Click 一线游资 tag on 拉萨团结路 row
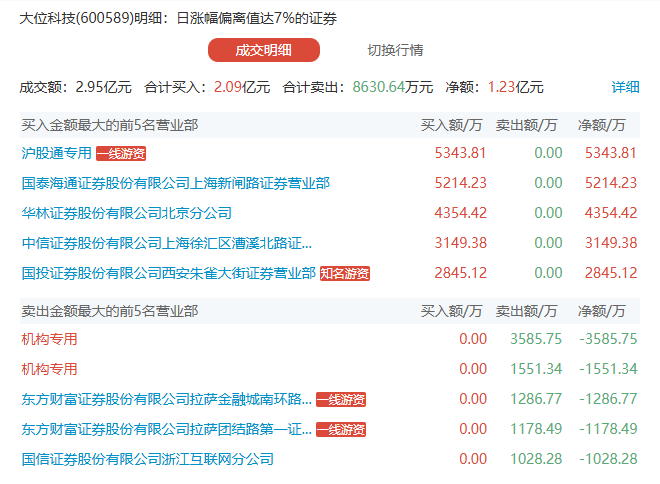 click(341, 430)
